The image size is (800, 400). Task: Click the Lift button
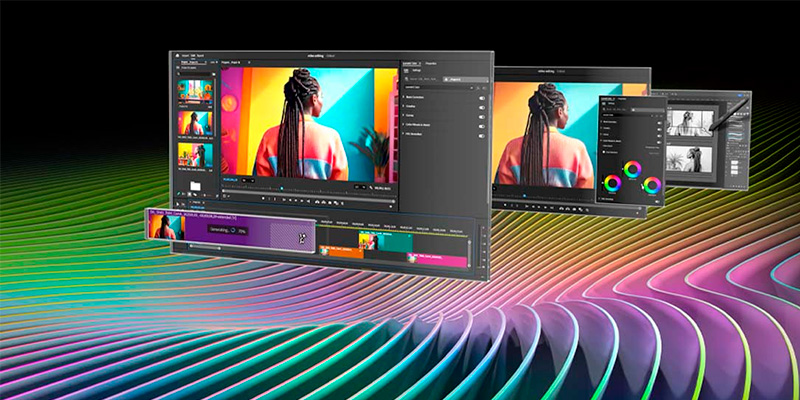[x=317, y=202]
